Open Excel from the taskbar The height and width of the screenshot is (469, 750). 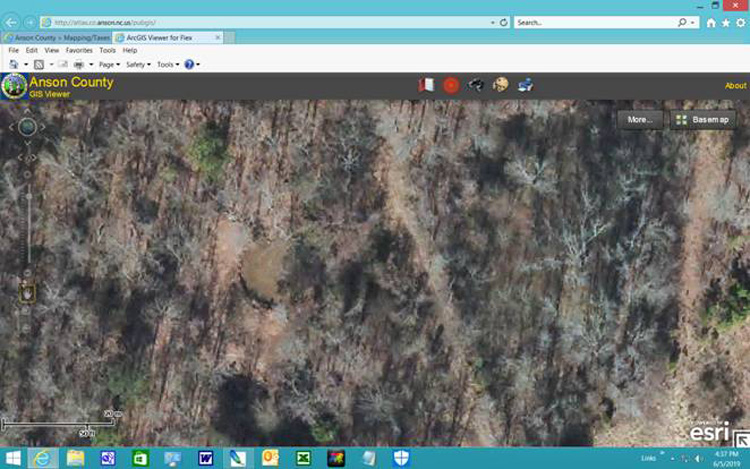pyautogui.click(x=303, y=458)
